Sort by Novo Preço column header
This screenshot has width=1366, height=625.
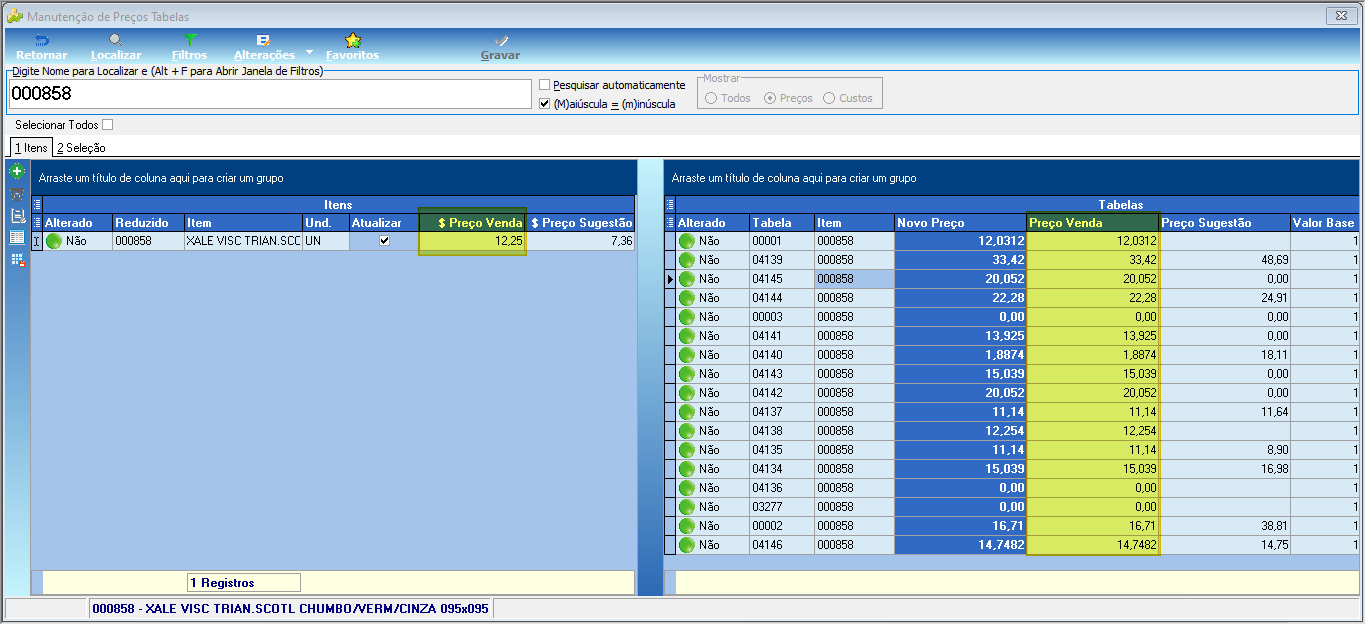pos(960,223)
